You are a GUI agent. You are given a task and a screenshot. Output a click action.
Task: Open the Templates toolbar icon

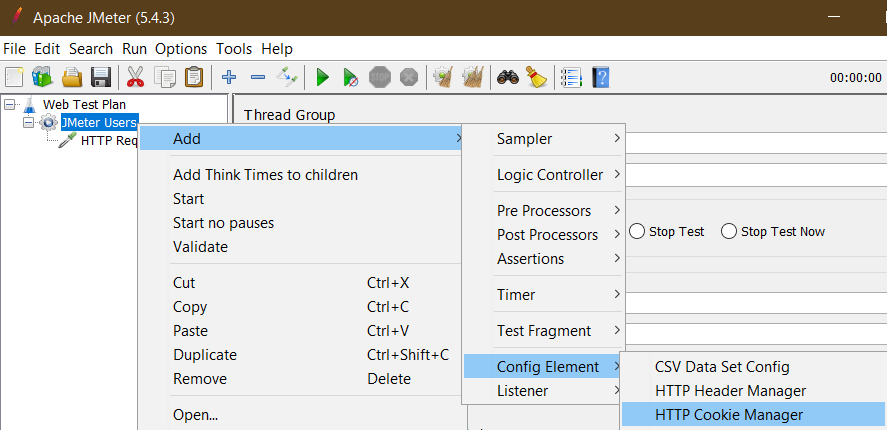click(42, 76)
